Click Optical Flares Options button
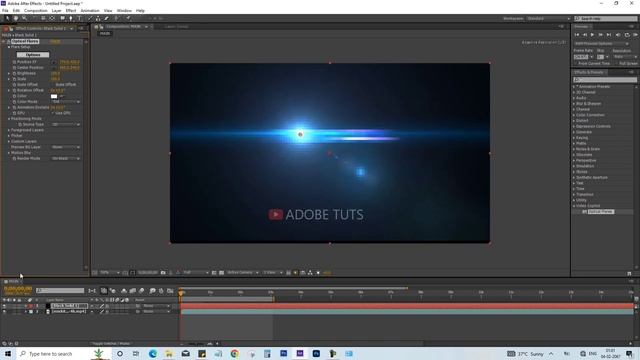640x360 pixels. (33, 55)
